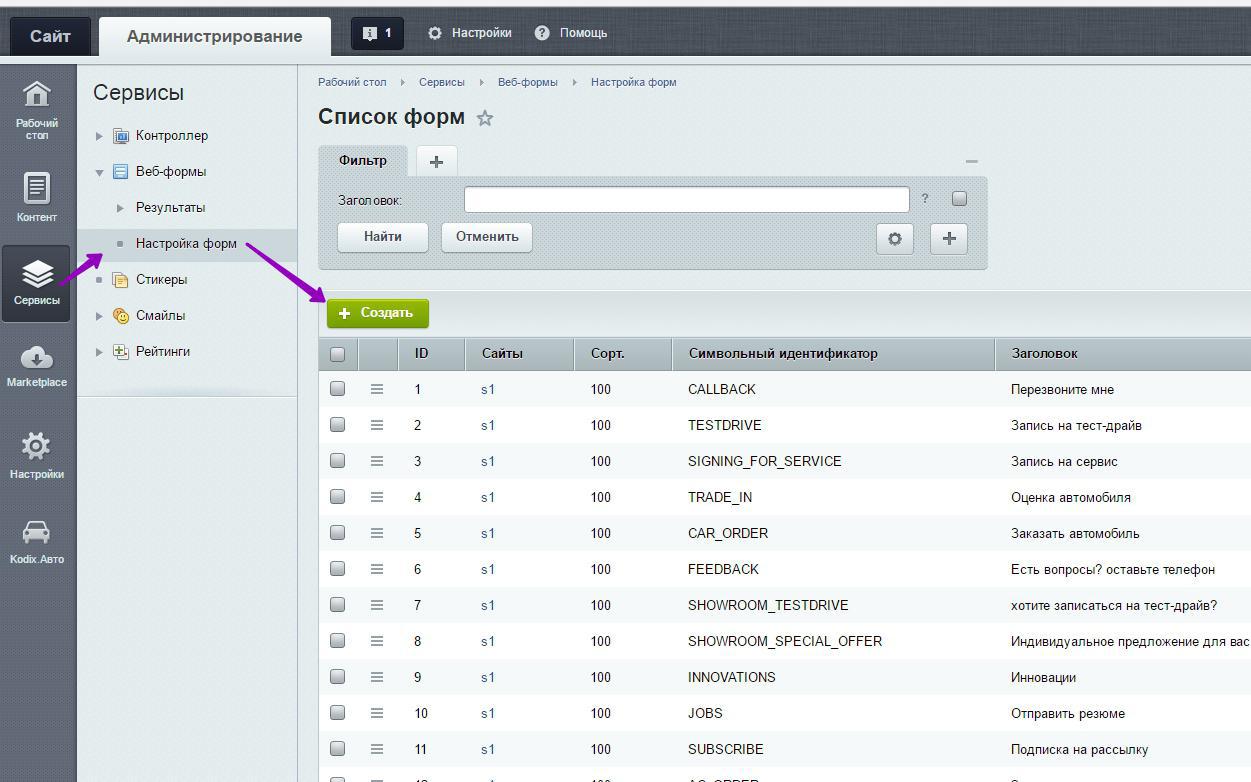The width and height of the screenshot is (1251, 782).
Task: Open row actions menu for TRADE_IN
Action: 377,497
